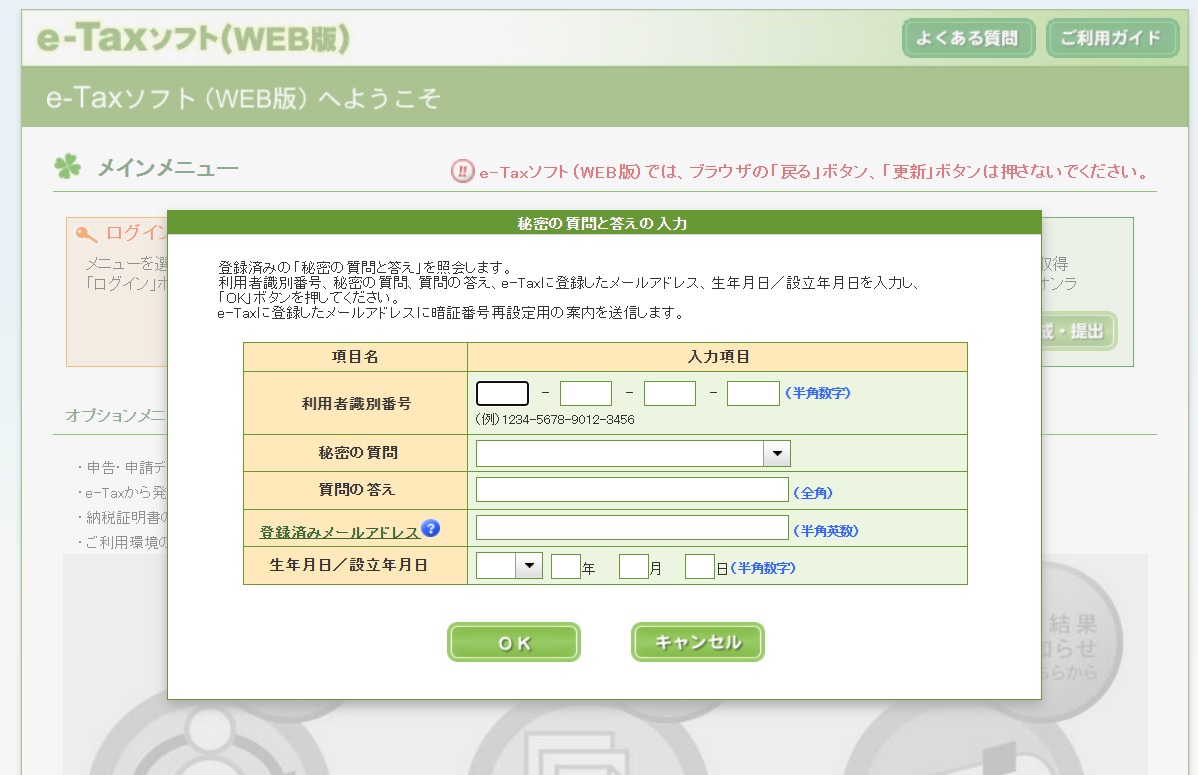Click the キャンセル button
Image resolution: width=1198 pixels, height=775 pixels.
pyautogui.click(x=698, y=642)
